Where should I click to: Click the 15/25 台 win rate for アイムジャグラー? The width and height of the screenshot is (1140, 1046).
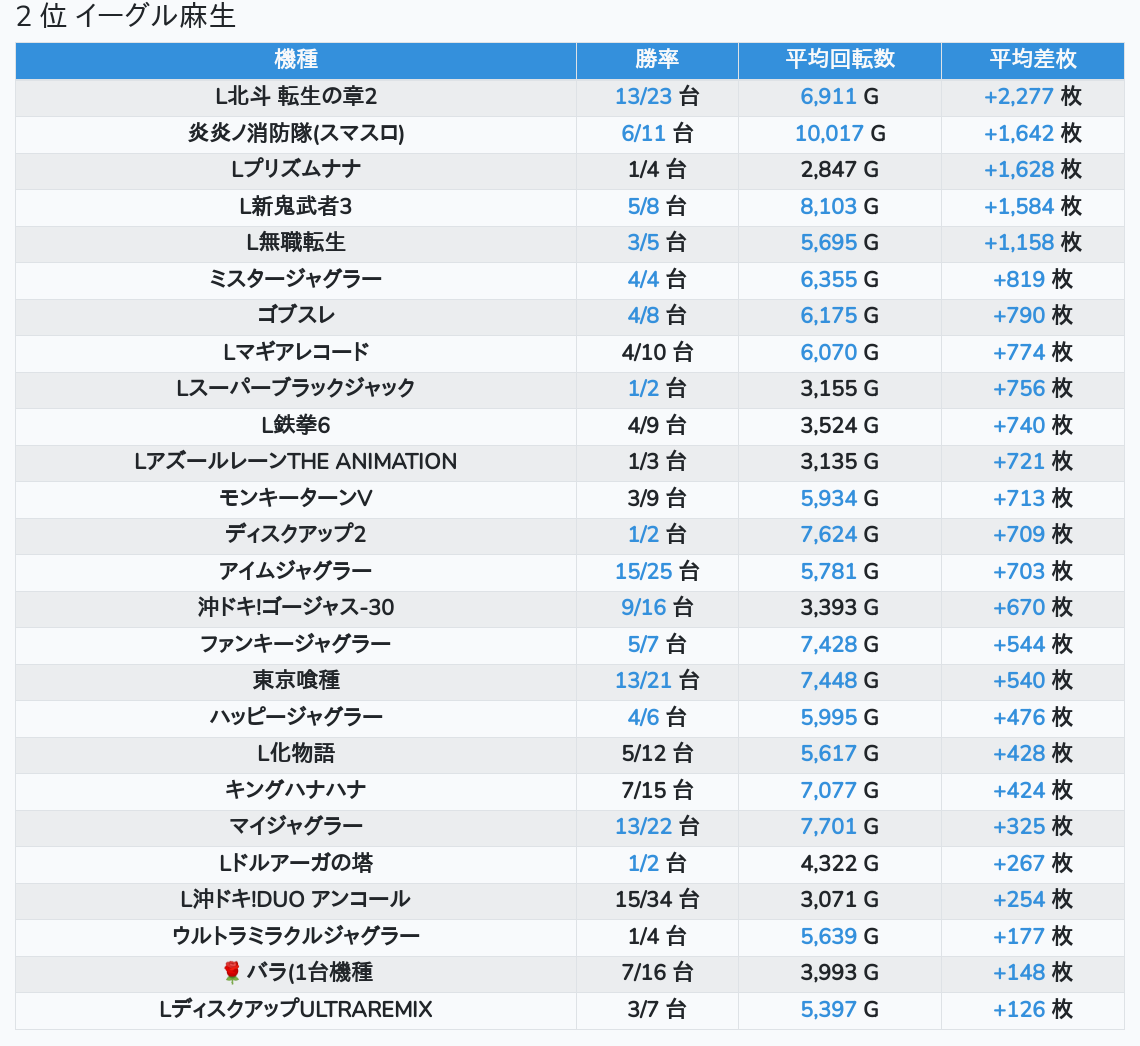(657, 571)
